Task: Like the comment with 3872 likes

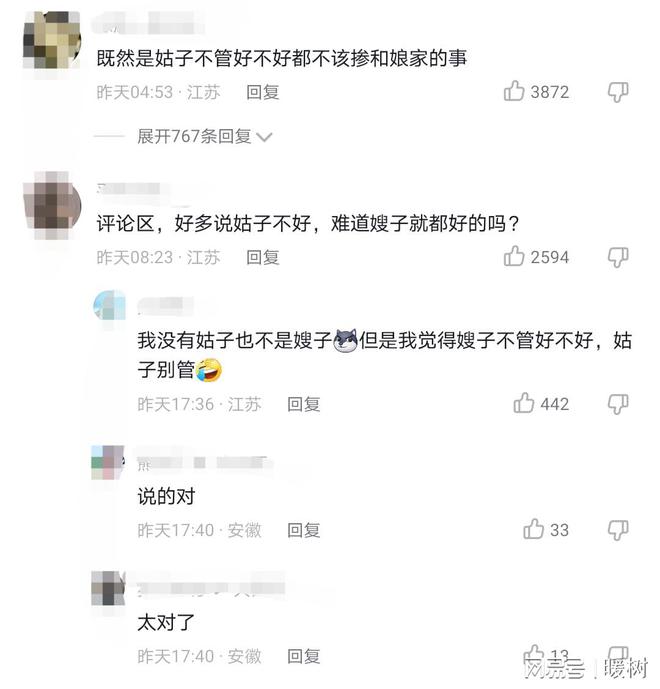Action: point(514,91)
